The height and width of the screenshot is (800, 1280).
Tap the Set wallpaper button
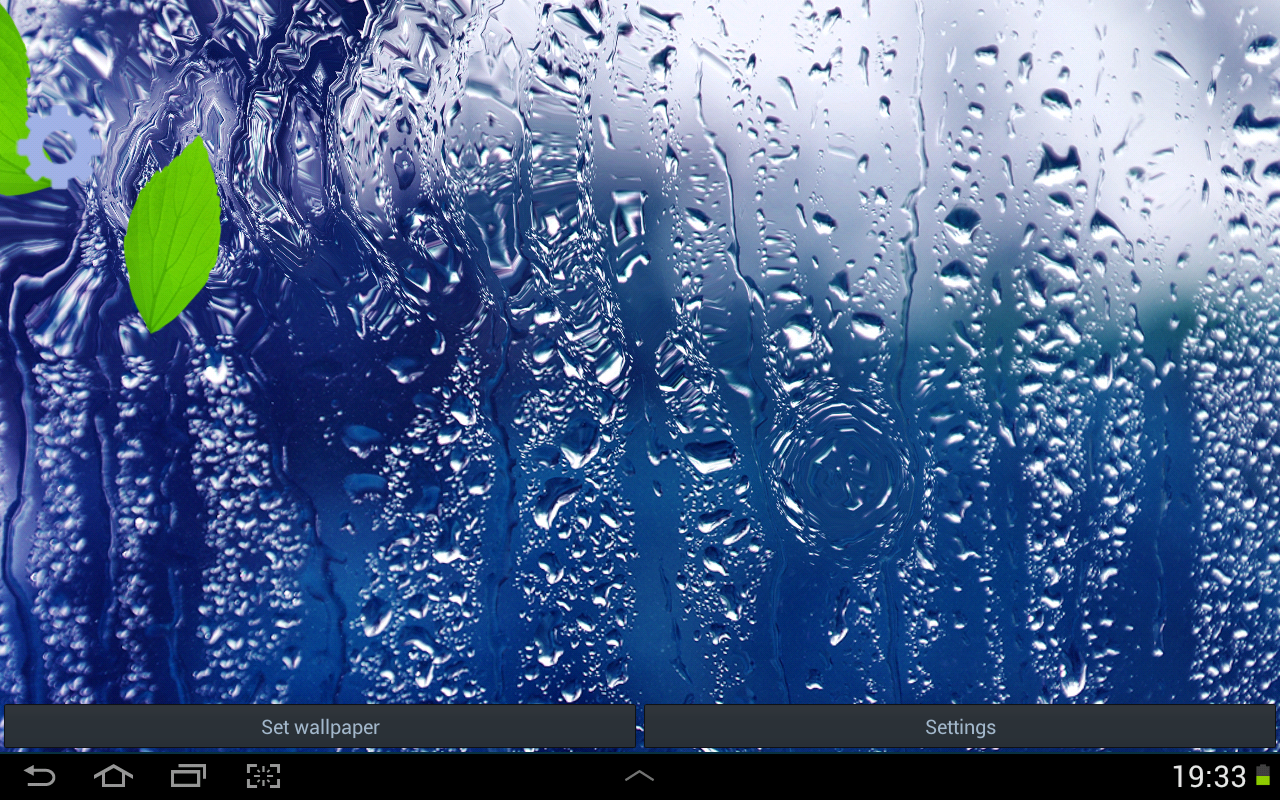tap(320, 727)
